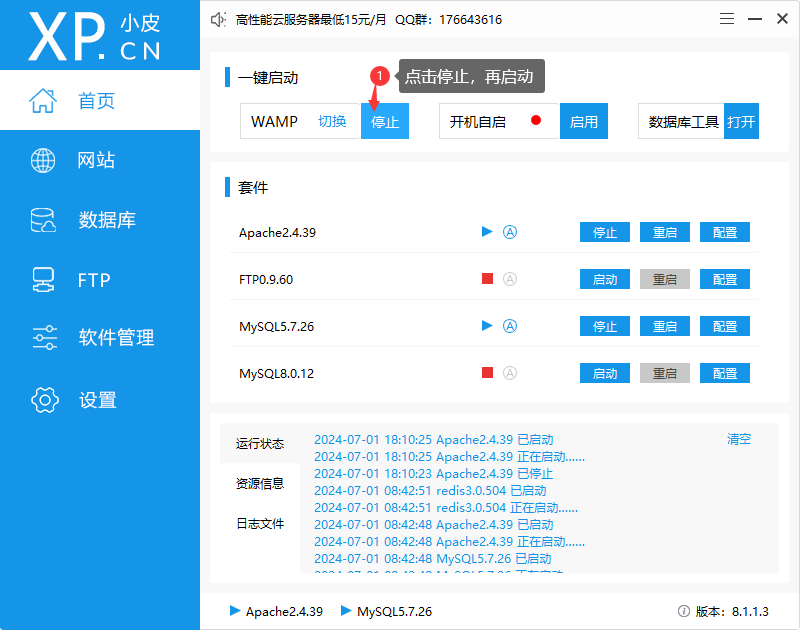Click the version info icon
Screen dimensions: 800x630
coord(684,611)
